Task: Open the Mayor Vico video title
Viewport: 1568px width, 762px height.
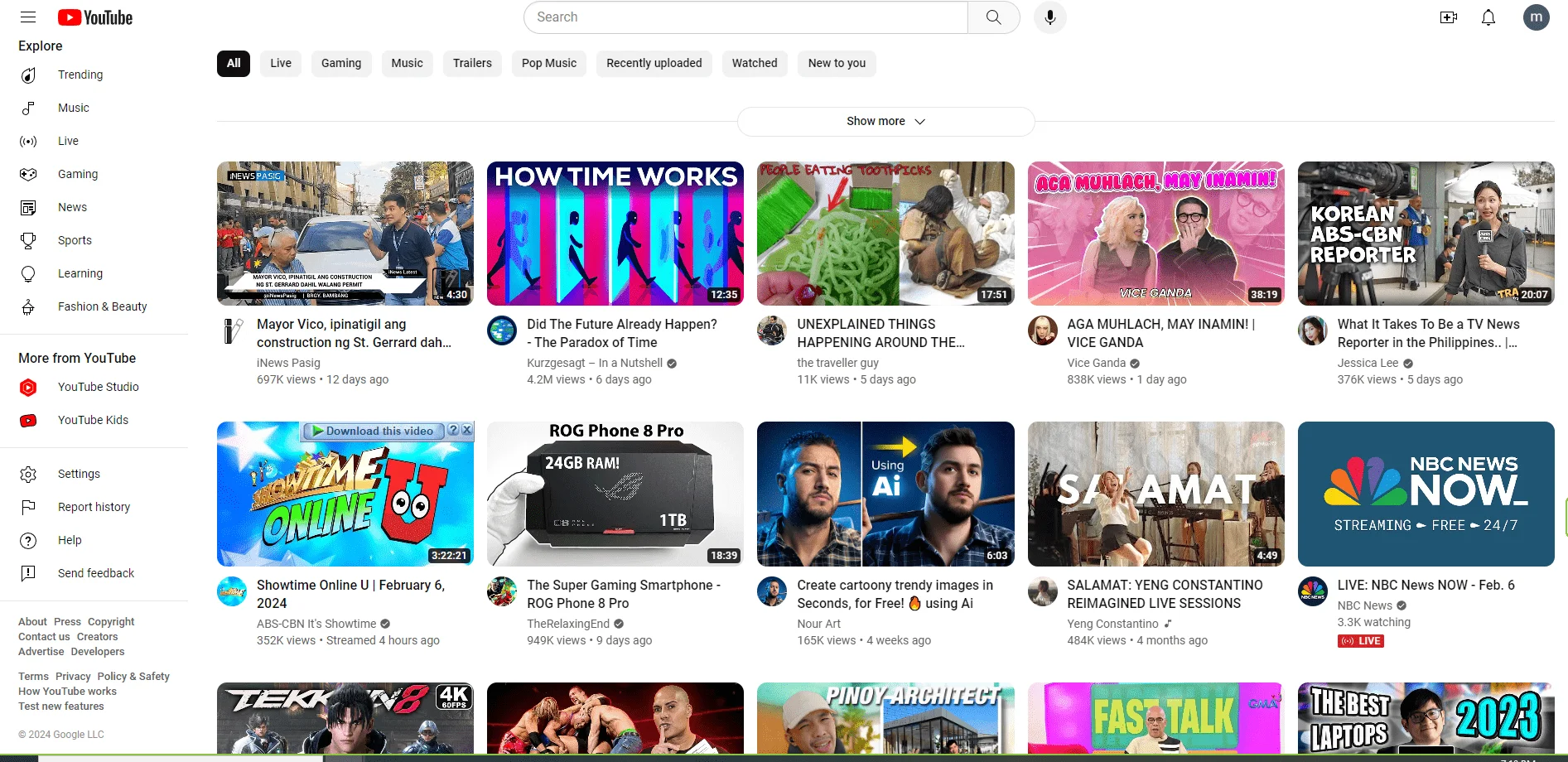Action: tap(355, 333)
